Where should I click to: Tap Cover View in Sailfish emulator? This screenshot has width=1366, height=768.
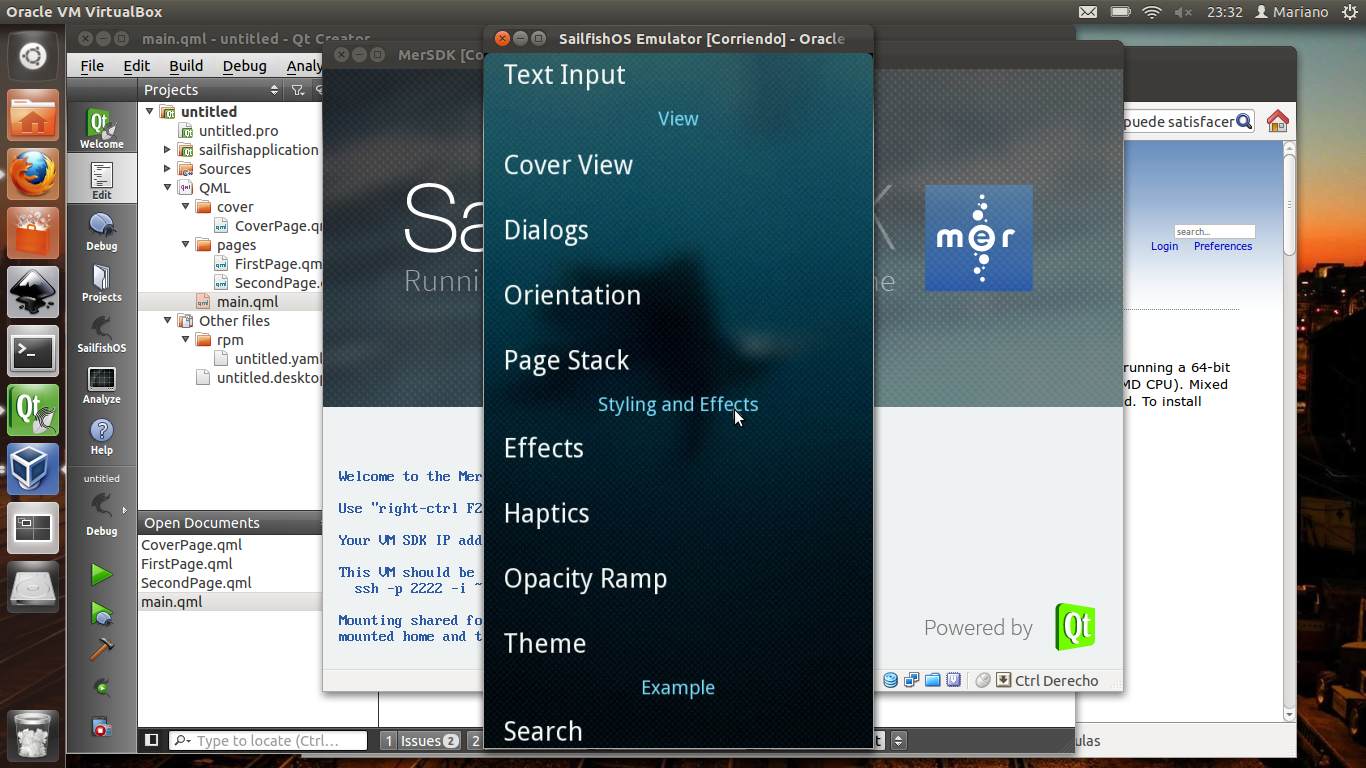tap(568, 165)
